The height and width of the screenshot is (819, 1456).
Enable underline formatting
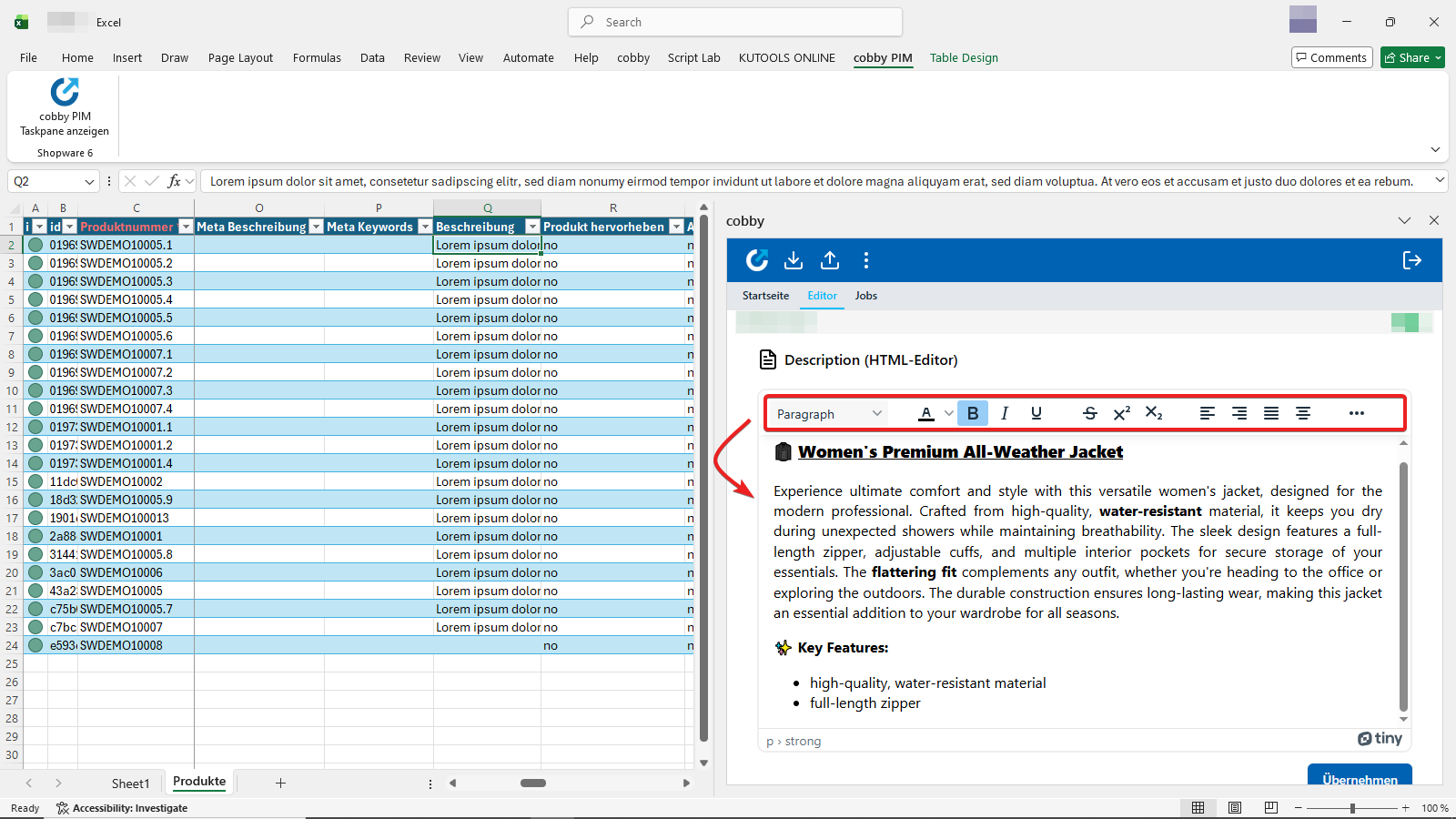[x=1036, y=413]
